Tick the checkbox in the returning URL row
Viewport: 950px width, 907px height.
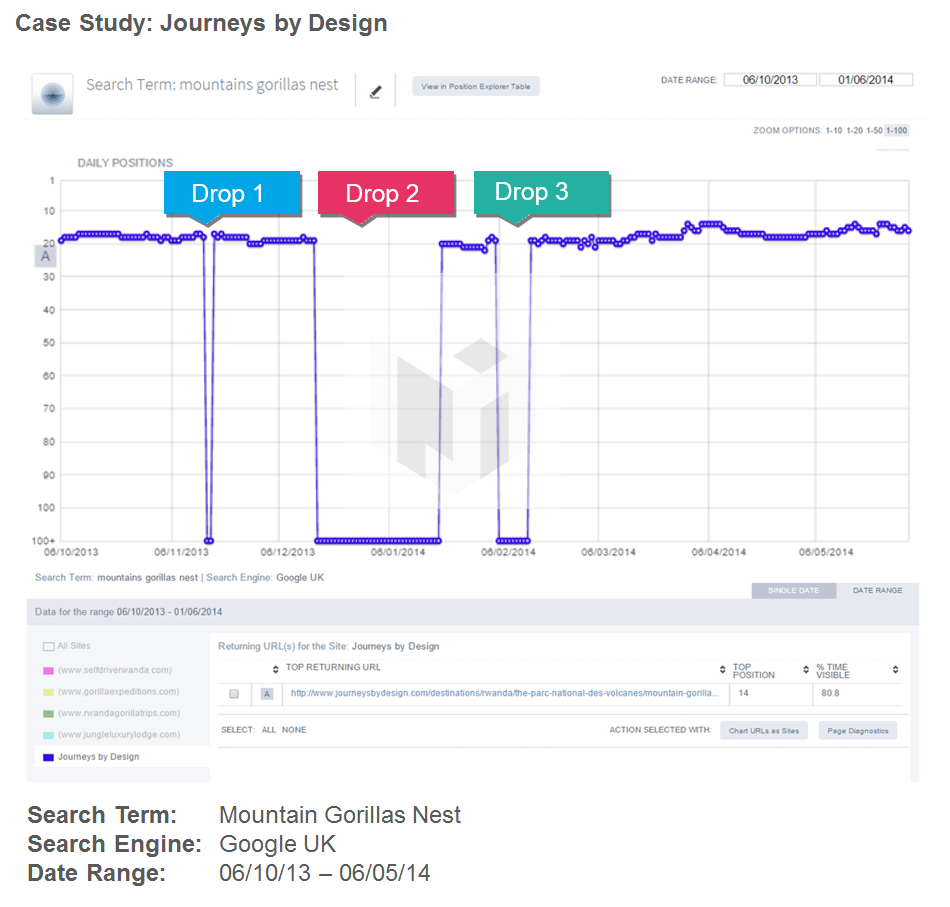pyautogui.click(x=234, y=693)
